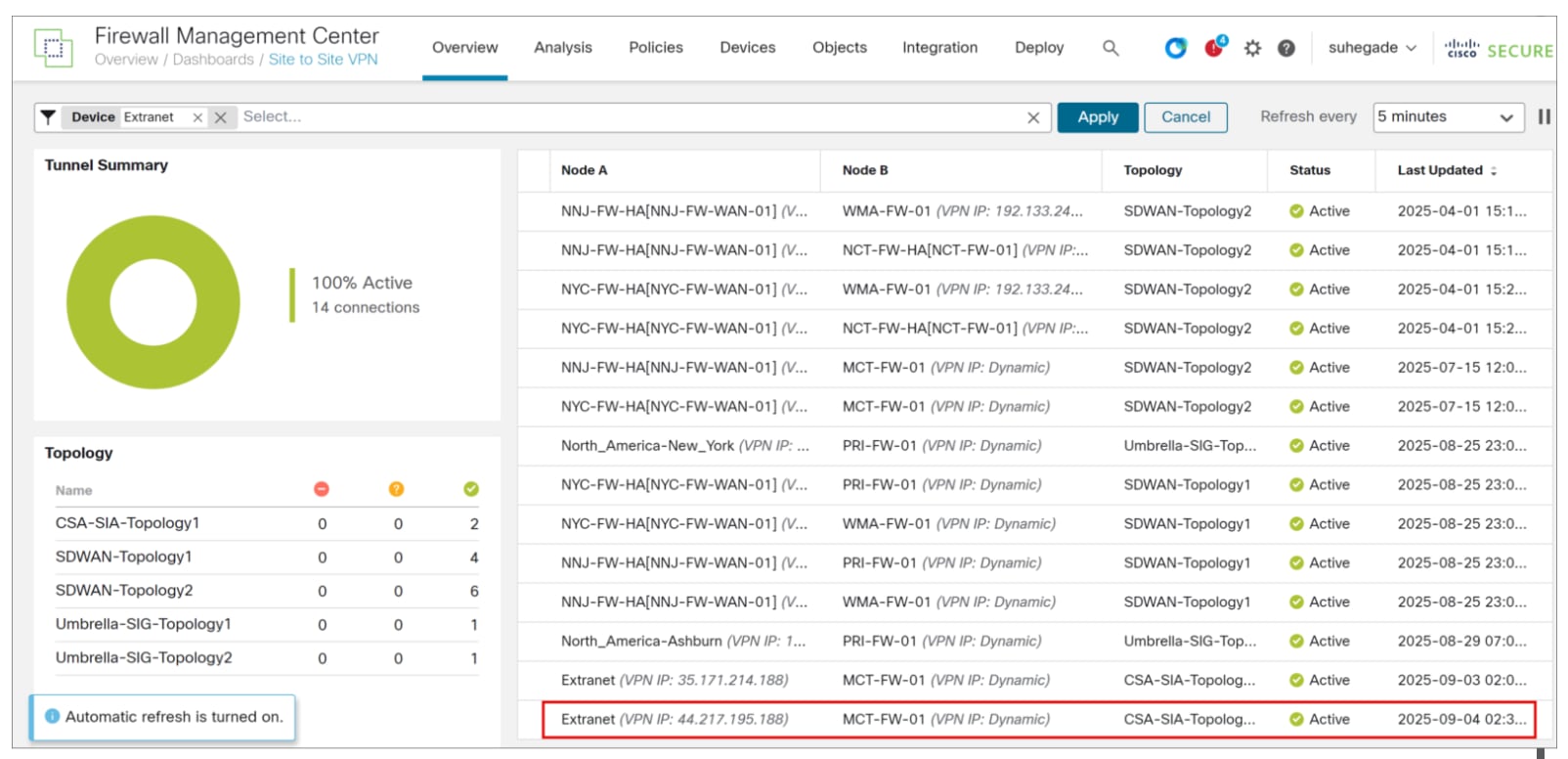The height and width of the screenshot is (759, 1568).
Task: Click North_America-Ashburn node cell
Action: [683, 641]
